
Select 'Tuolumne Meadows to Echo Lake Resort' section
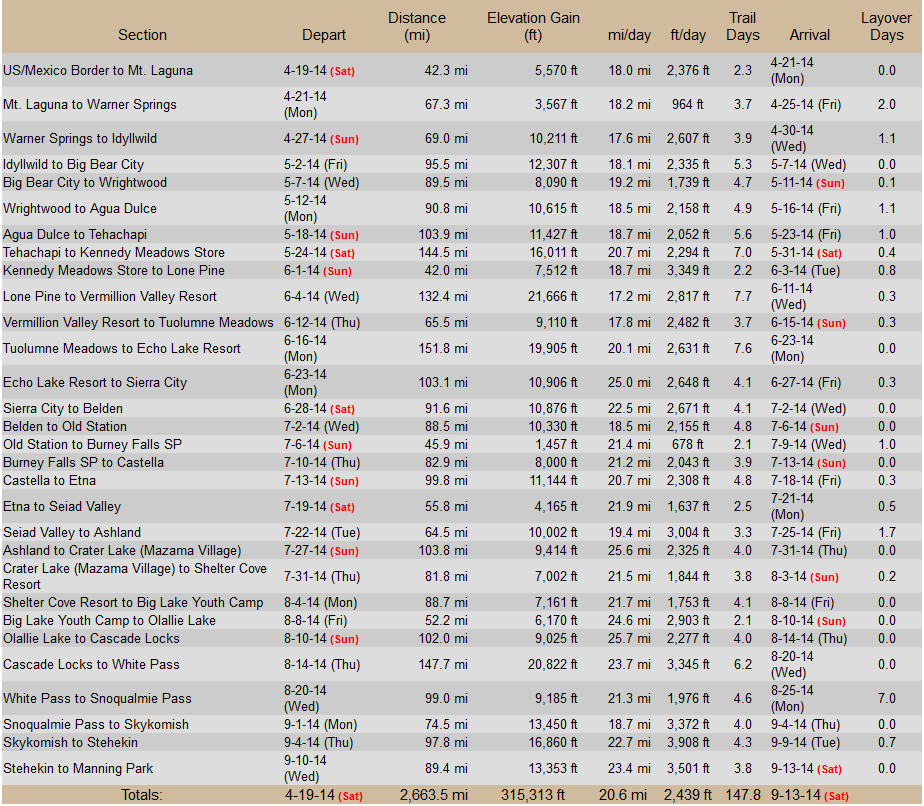tap(121, 349)
